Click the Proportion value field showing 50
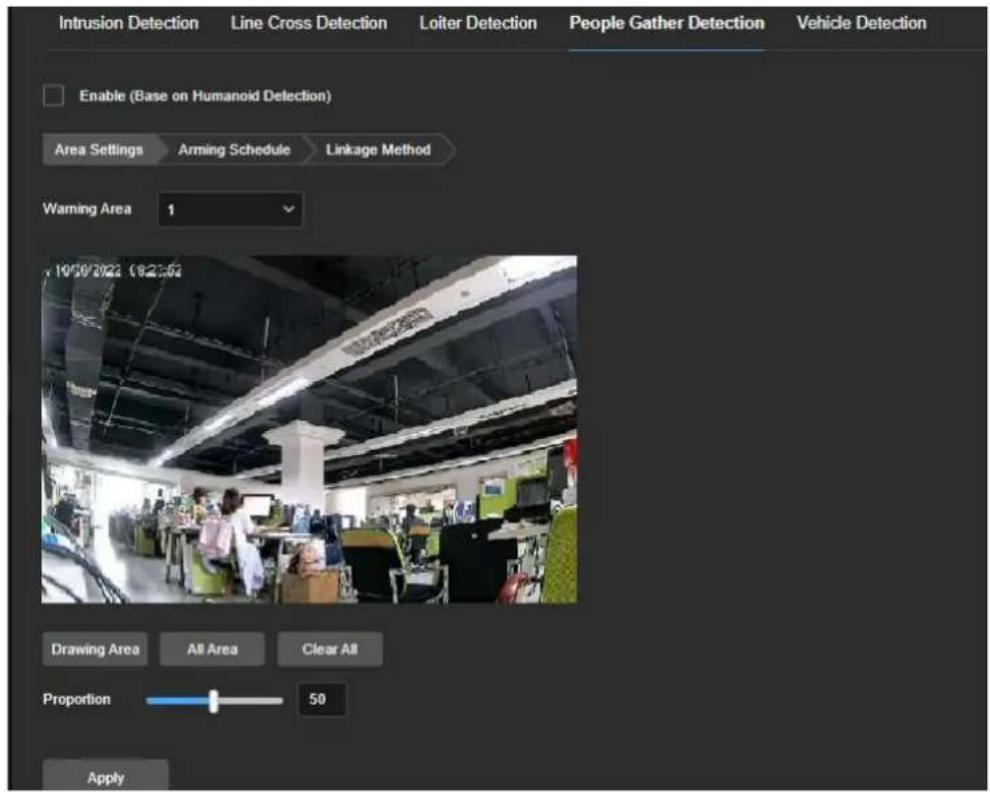Image resolution: width=990 pixels, height=793 pixels. [x=322, y=700]
